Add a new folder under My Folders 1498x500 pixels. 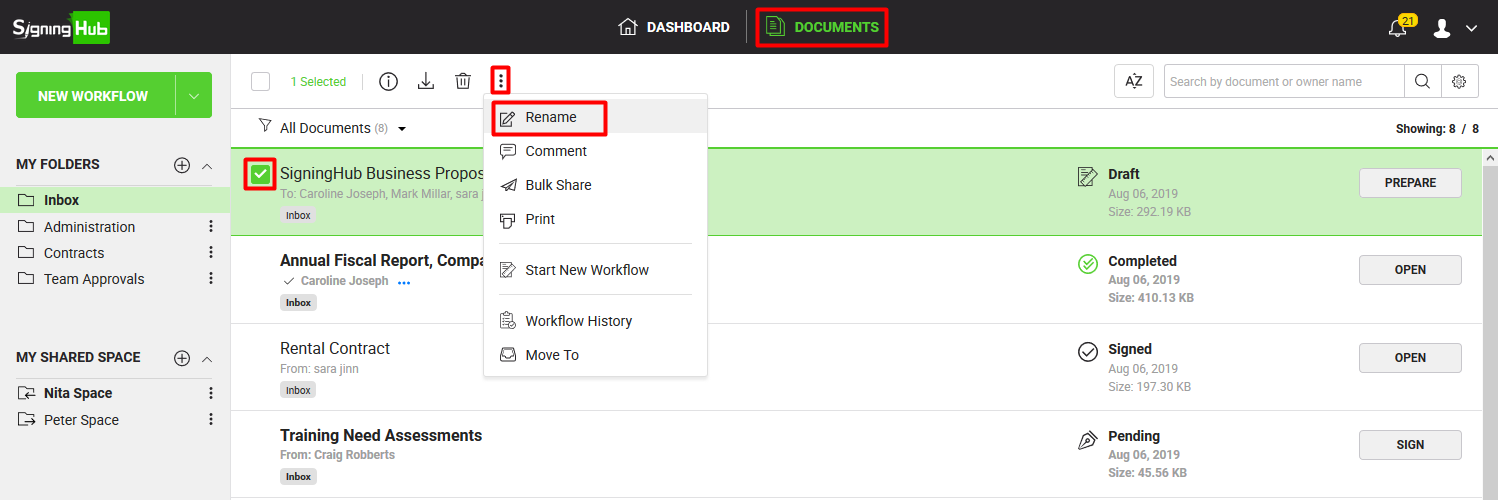tap(182, 165)
